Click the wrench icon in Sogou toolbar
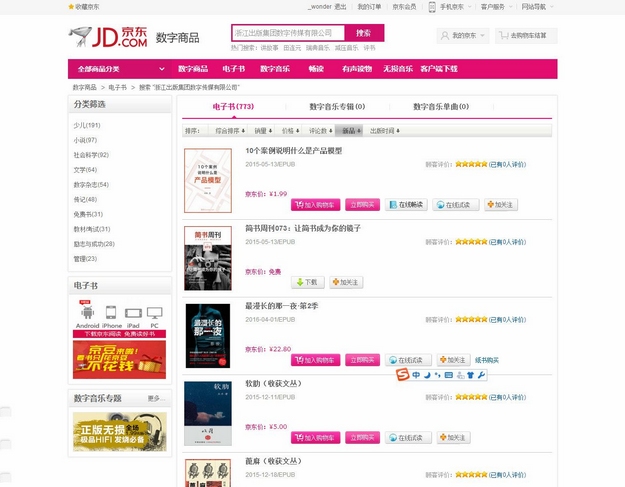This screenshot has height=487, width=625. click(x=481, y=375)
